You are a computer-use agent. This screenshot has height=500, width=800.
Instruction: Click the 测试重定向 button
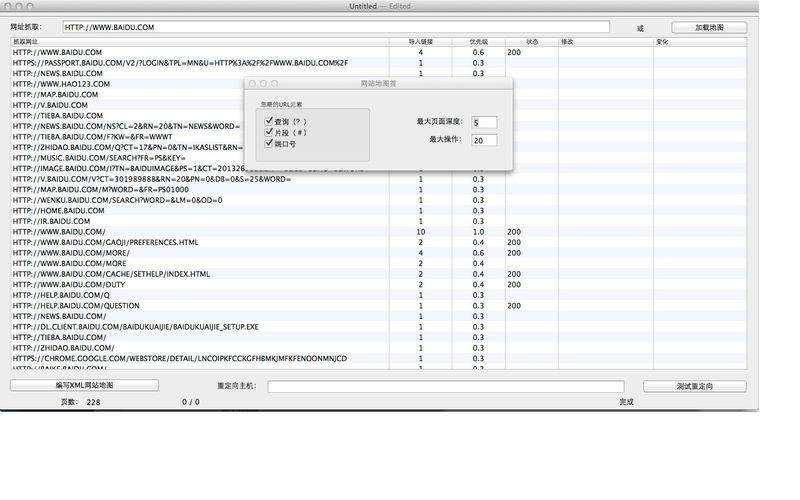coord(694,386)
